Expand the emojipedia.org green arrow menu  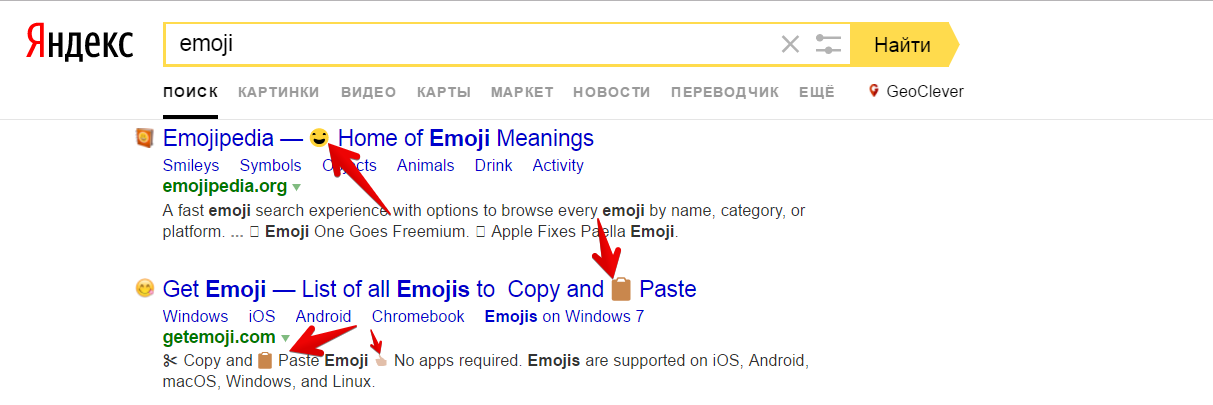(297, 187)
